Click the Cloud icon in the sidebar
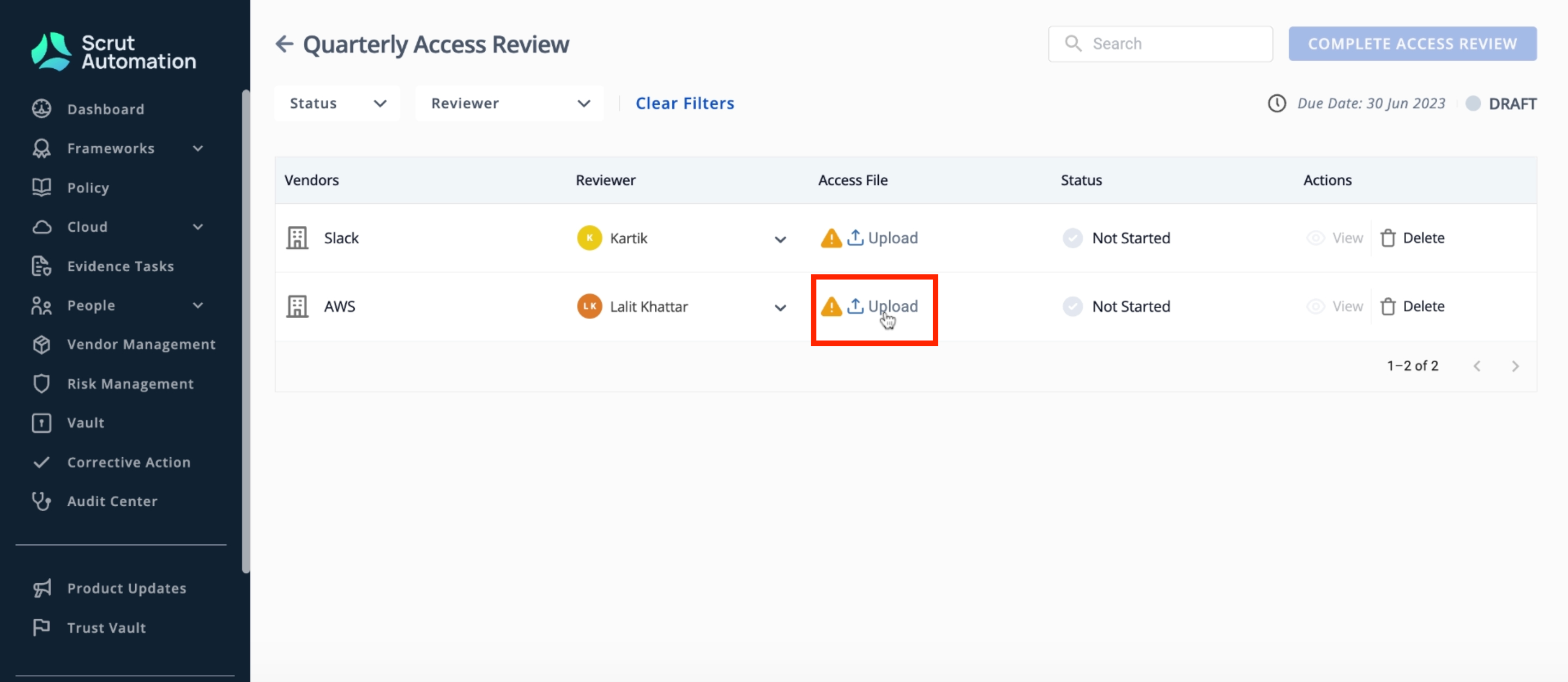Image resolution: width=1568 pixels, height=682 pixels. click(x=41, y=227)
